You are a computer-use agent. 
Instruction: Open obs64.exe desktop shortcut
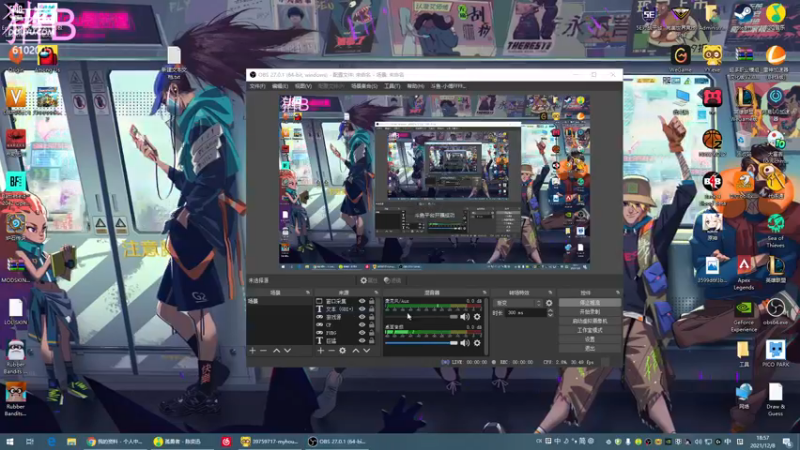click(776, 312)
